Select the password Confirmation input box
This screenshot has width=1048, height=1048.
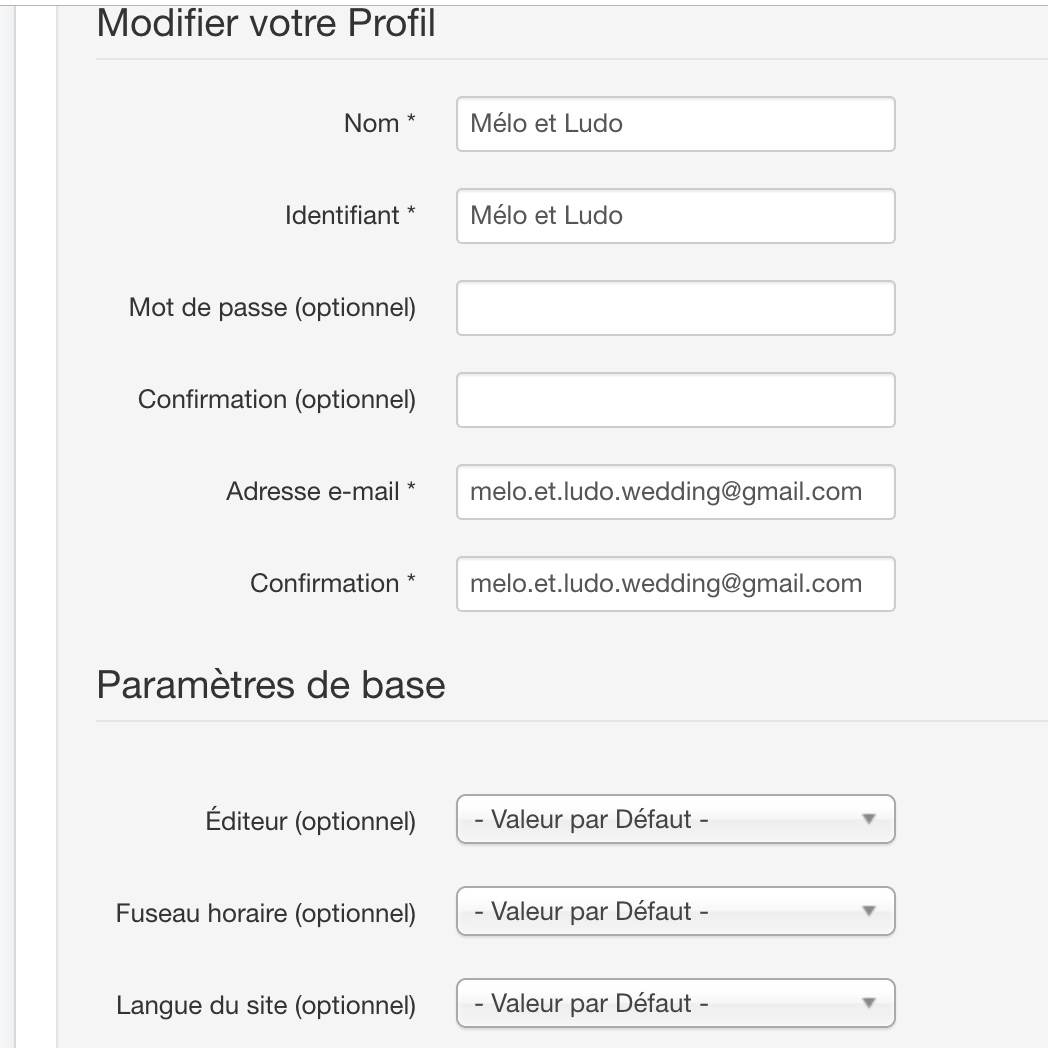pyautogui.click(x=675, y=400)
